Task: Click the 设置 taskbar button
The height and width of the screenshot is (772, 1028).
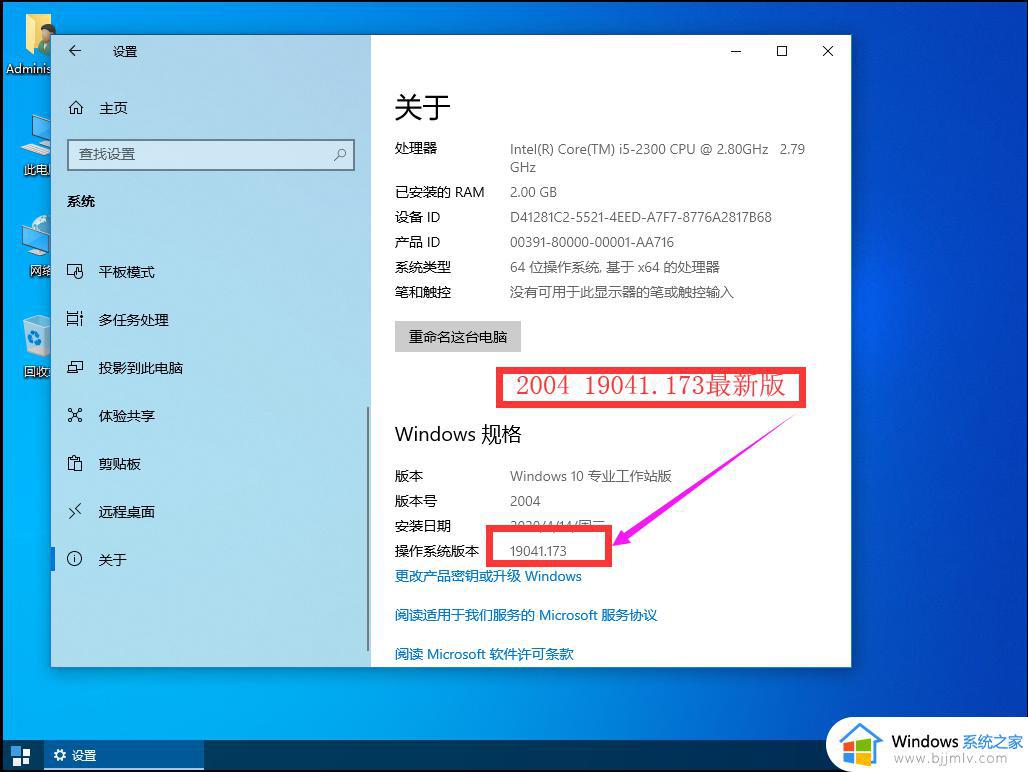Action: (123, 756)
